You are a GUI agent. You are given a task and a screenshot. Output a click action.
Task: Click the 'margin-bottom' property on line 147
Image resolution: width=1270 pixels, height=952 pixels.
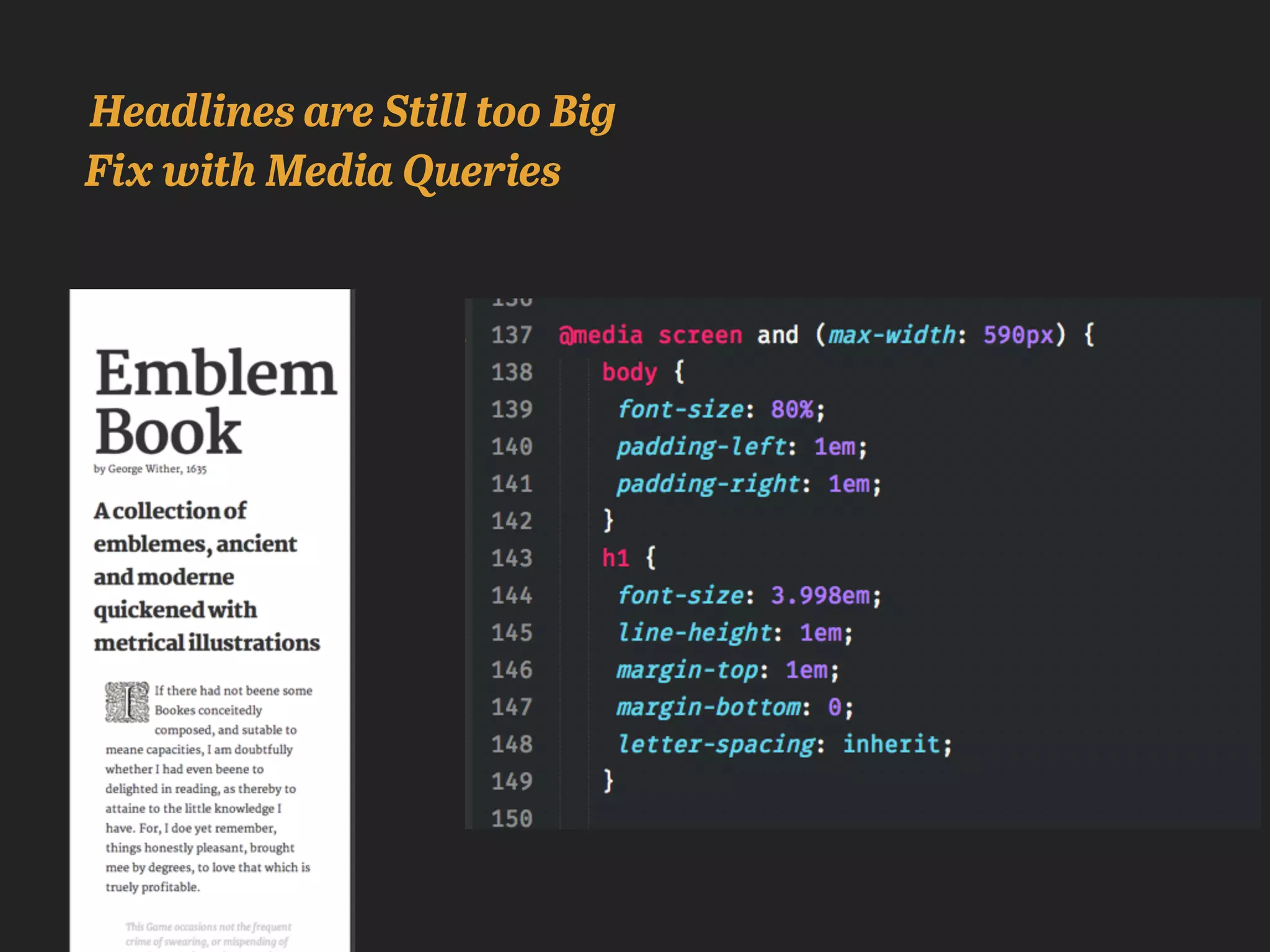coord(708,707)
